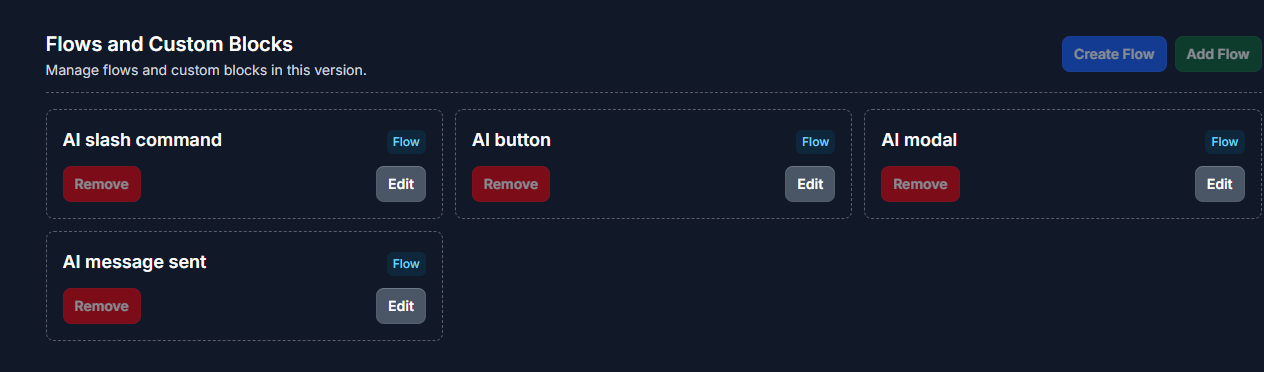Edit the AI slash command flow
The width and height of the screenshot is (1264, 372).
[401, 184]
